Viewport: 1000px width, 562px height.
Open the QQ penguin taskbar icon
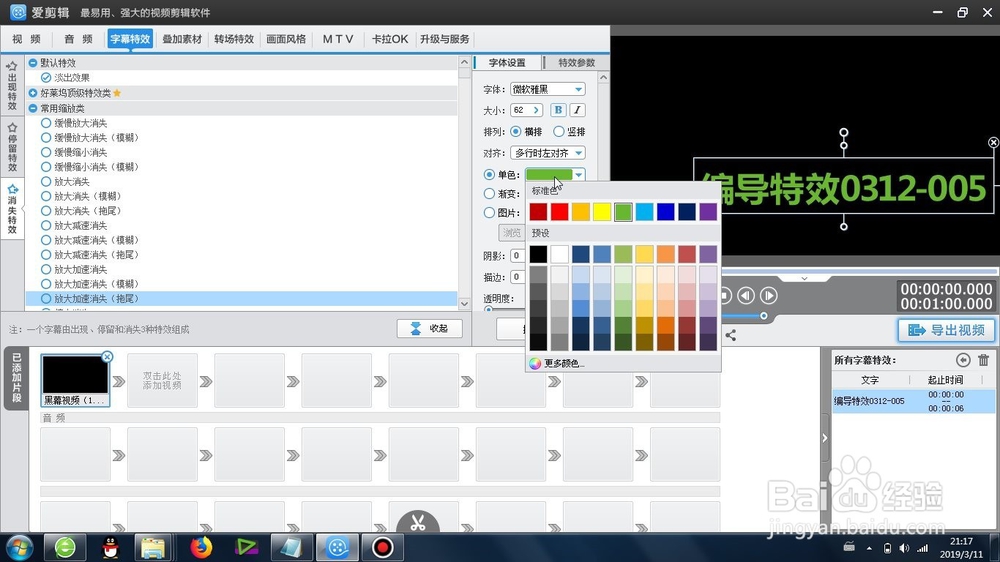coord(111,547)
